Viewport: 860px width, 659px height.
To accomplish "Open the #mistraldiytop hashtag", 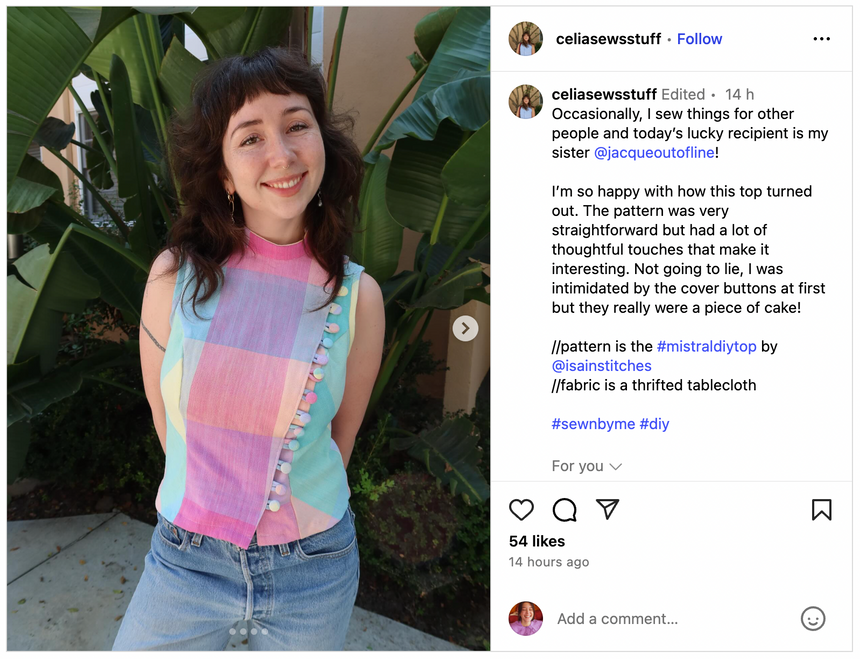I will 706,346.
